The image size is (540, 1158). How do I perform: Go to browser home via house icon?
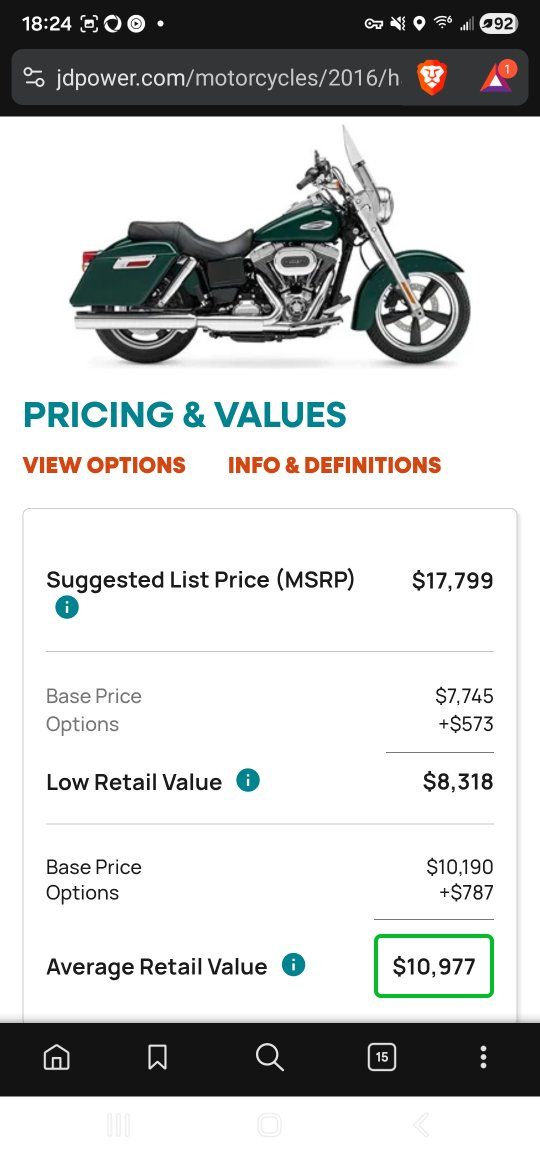point(56,1058)
